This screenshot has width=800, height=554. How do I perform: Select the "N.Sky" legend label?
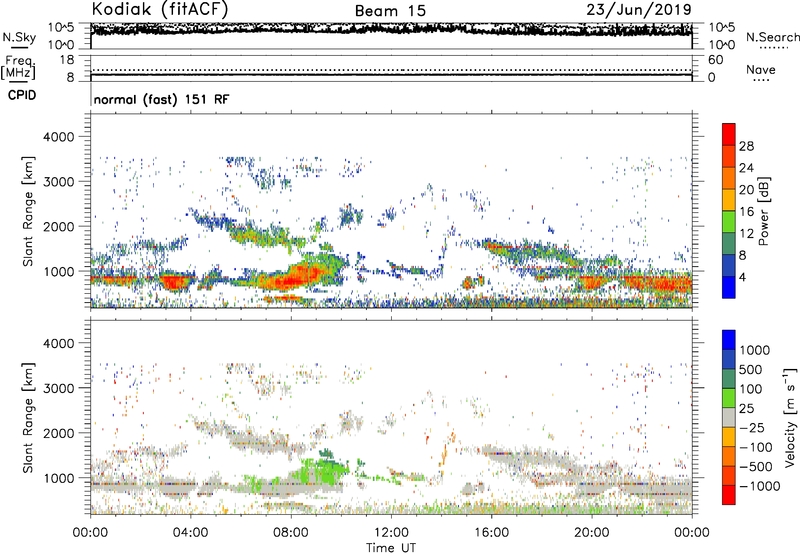[x=19, y=37]
